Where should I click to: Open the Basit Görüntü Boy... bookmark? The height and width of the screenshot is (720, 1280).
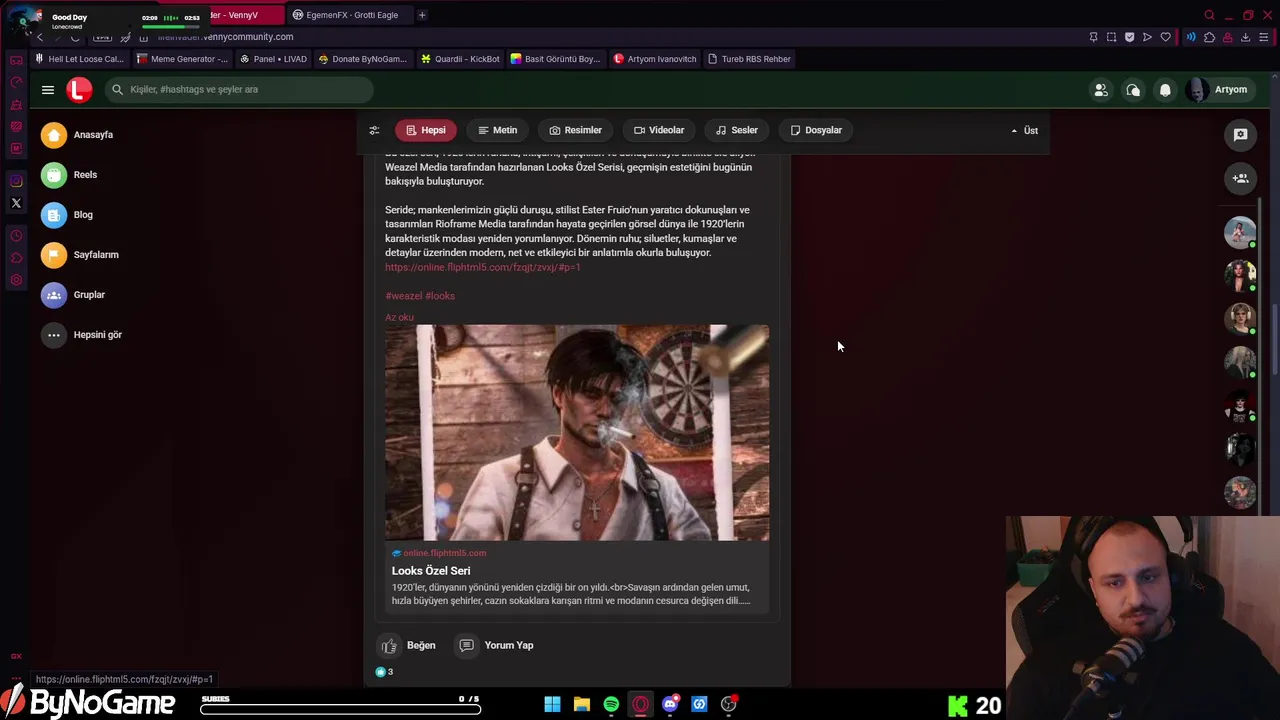(x=555, y=59)
